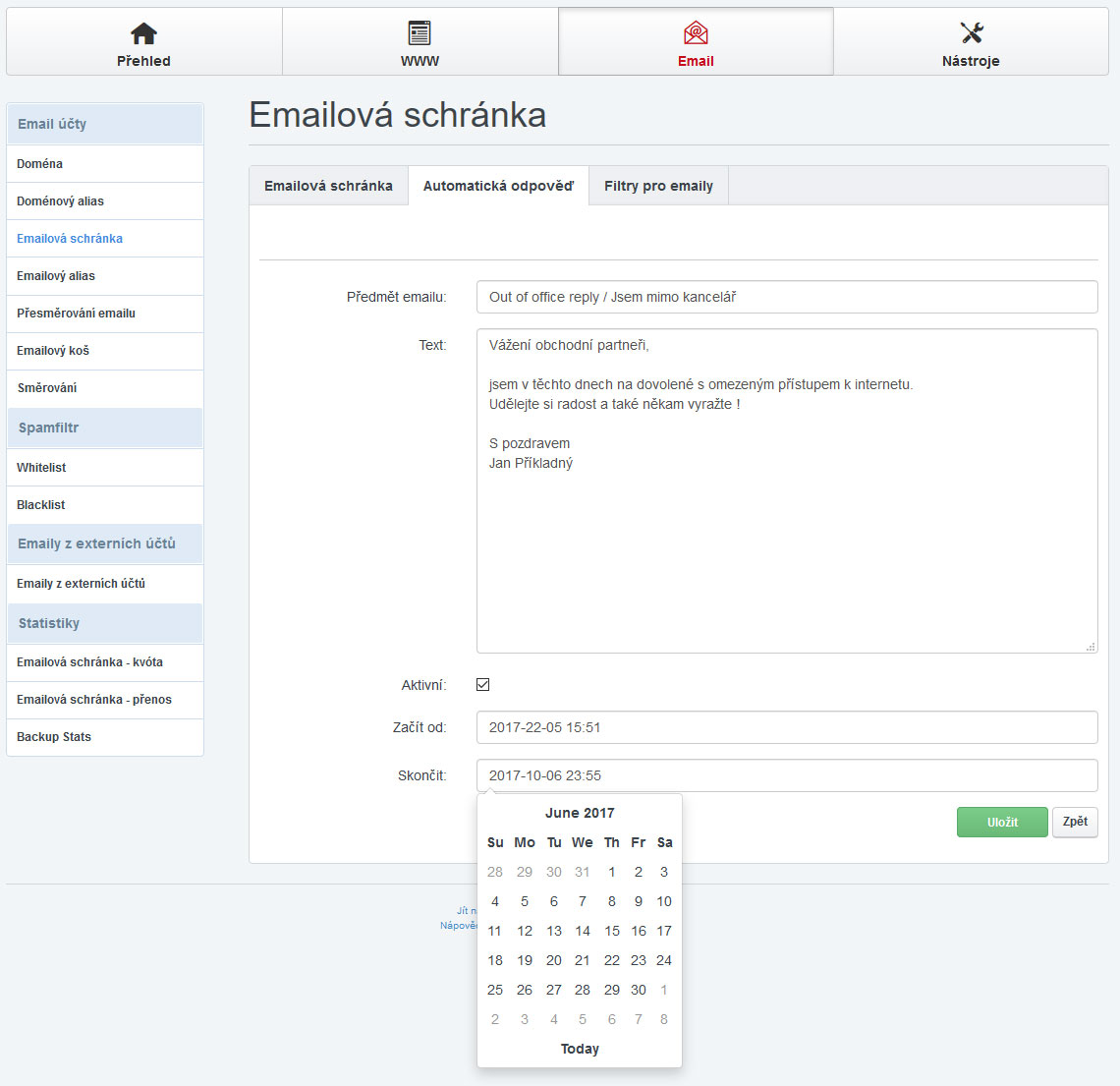Screen dimensions: 1120x1086
Task: Open the Nástroje tools icon
Action: (x=971, y=33)
